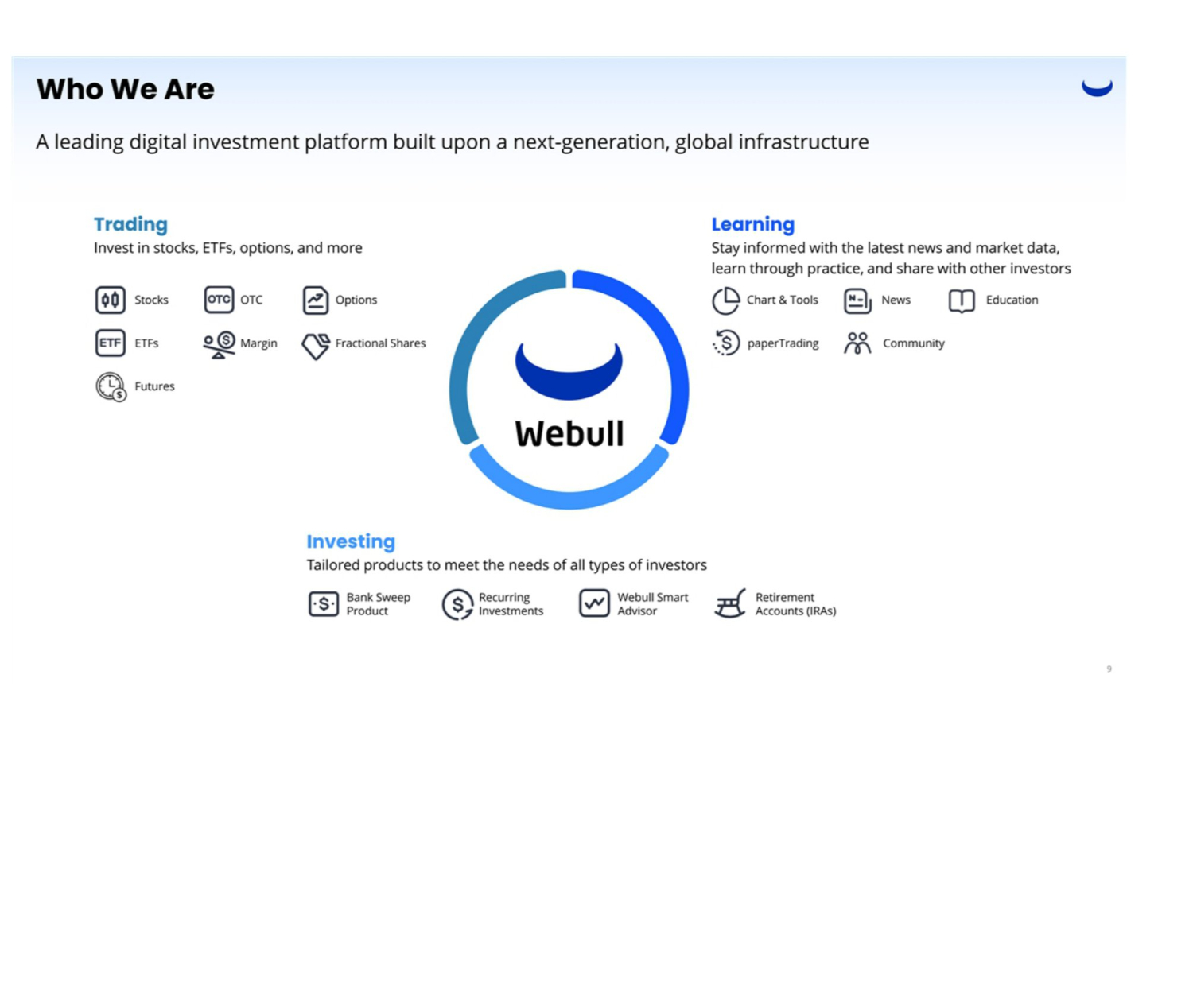Click the Learning section heading
Viewport: 1193px width, 1008px height.
(752, 224)
